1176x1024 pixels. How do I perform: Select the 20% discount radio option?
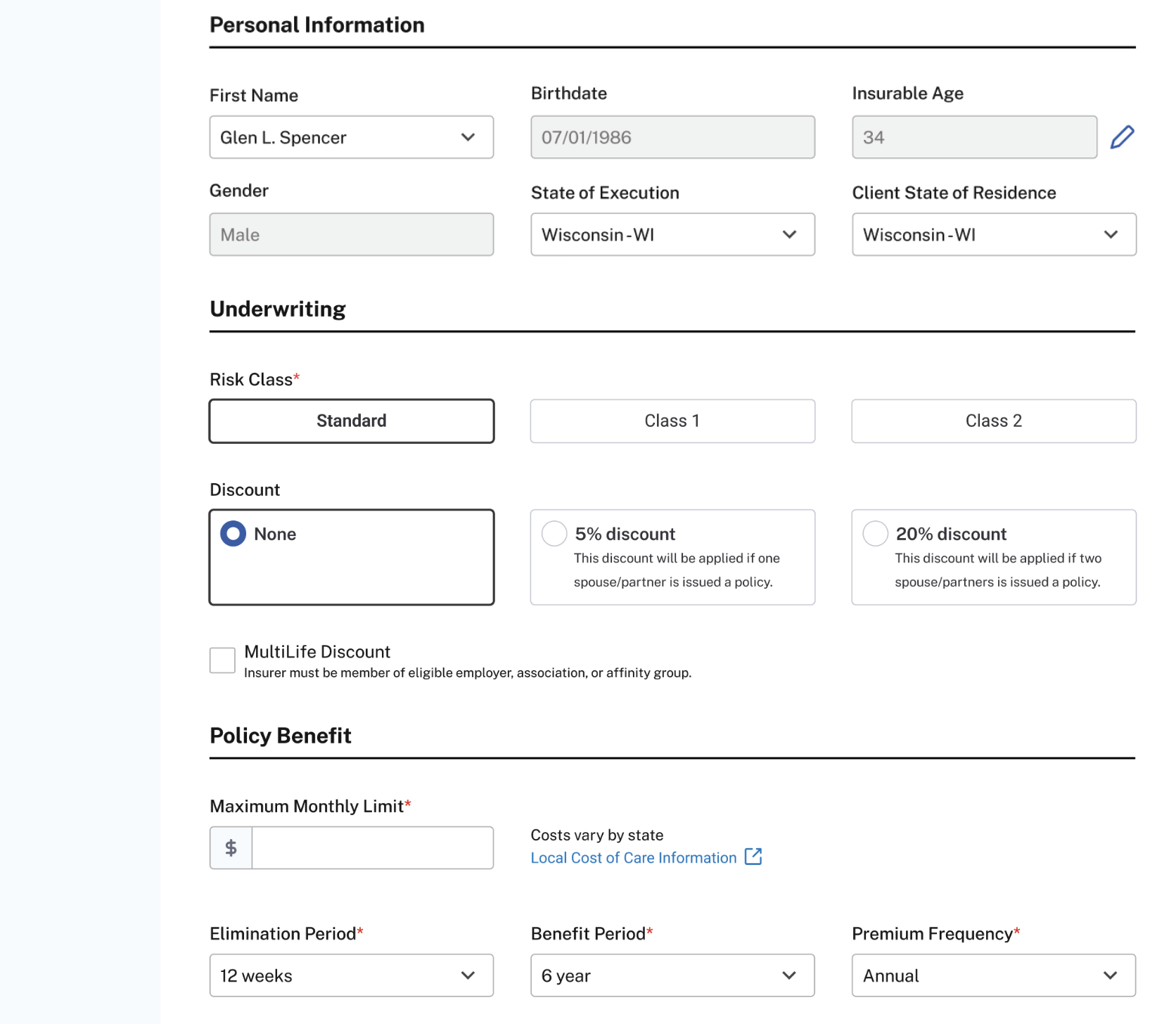click(x=876, y=534)
